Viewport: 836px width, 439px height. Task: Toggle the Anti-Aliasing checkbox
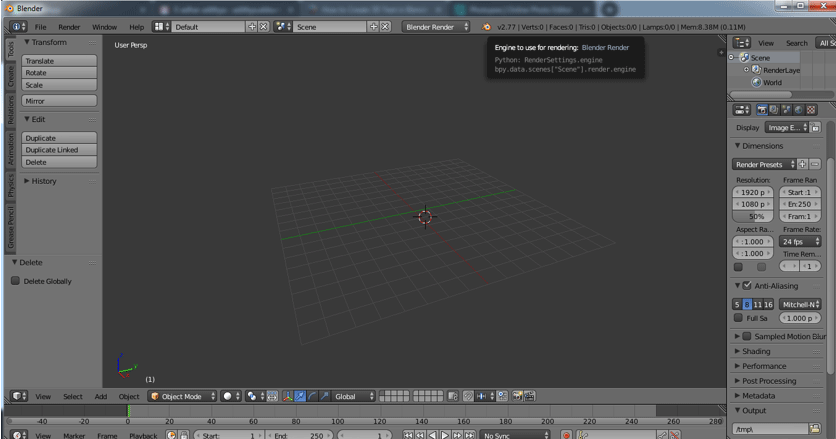pos(746,286)
